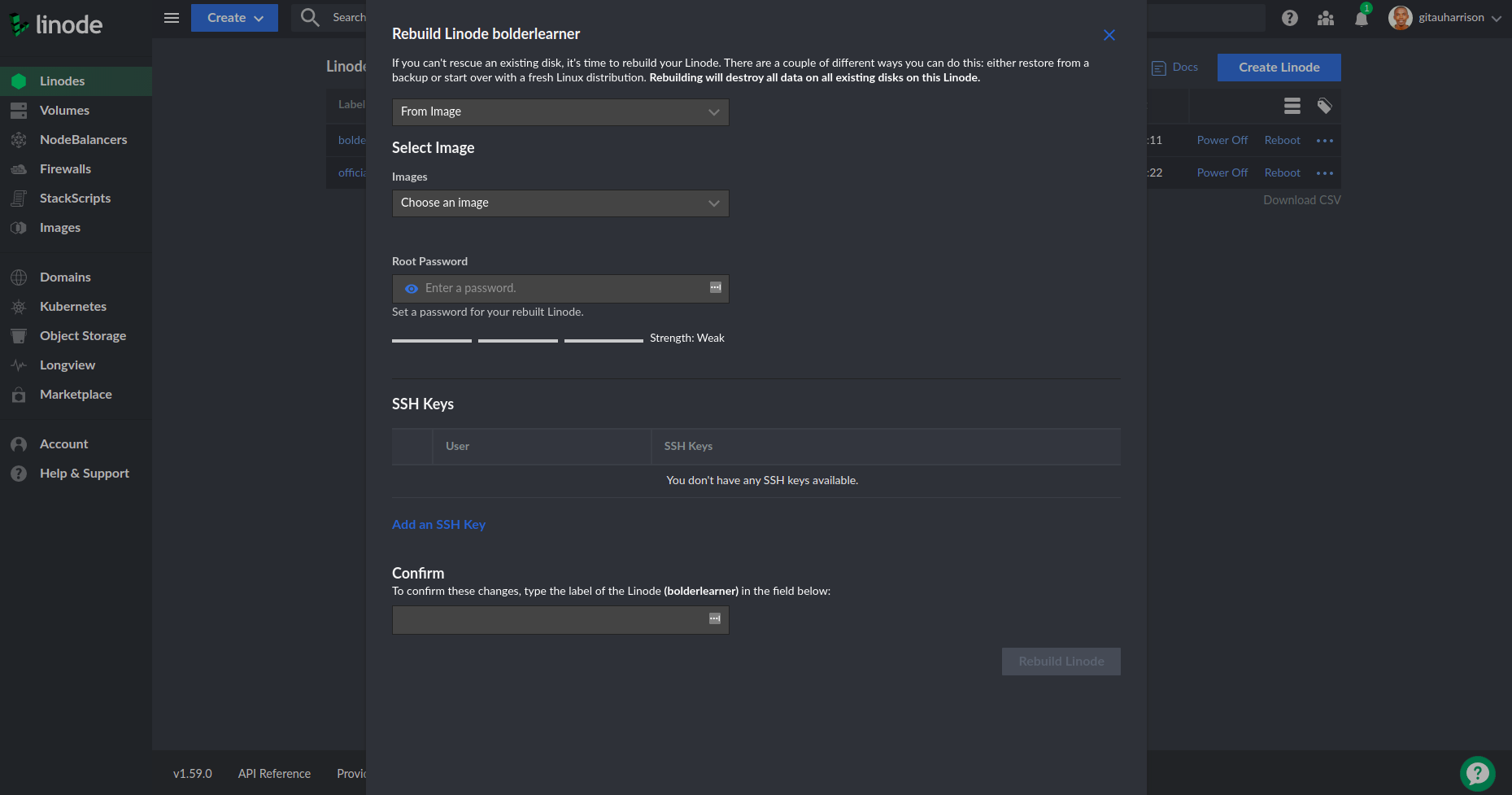Toggle password visibility eye icon
The image size is (1512, 795).
(x=412, y=289)
